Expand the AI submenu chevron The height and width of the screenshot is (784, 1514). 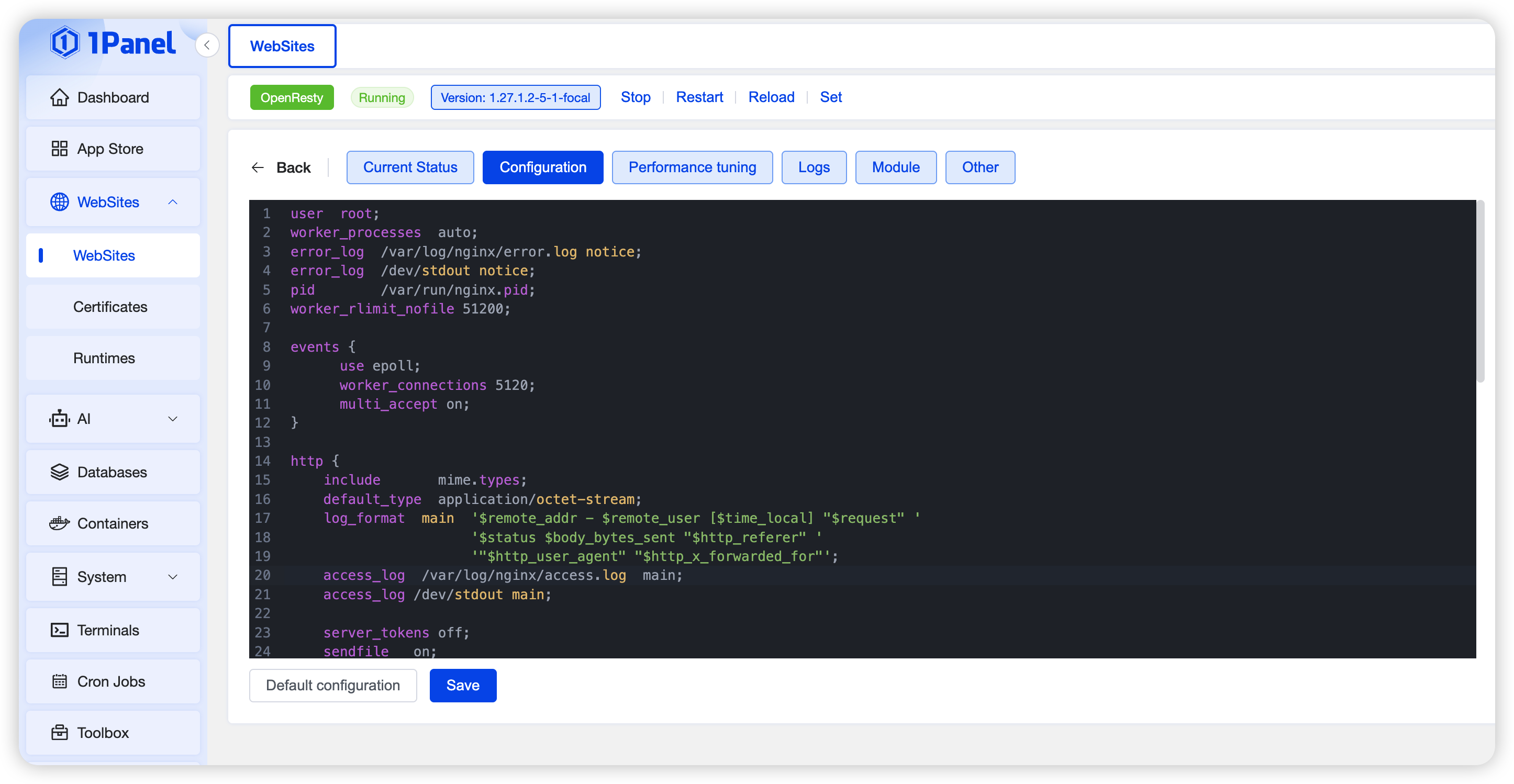point(173,419)
